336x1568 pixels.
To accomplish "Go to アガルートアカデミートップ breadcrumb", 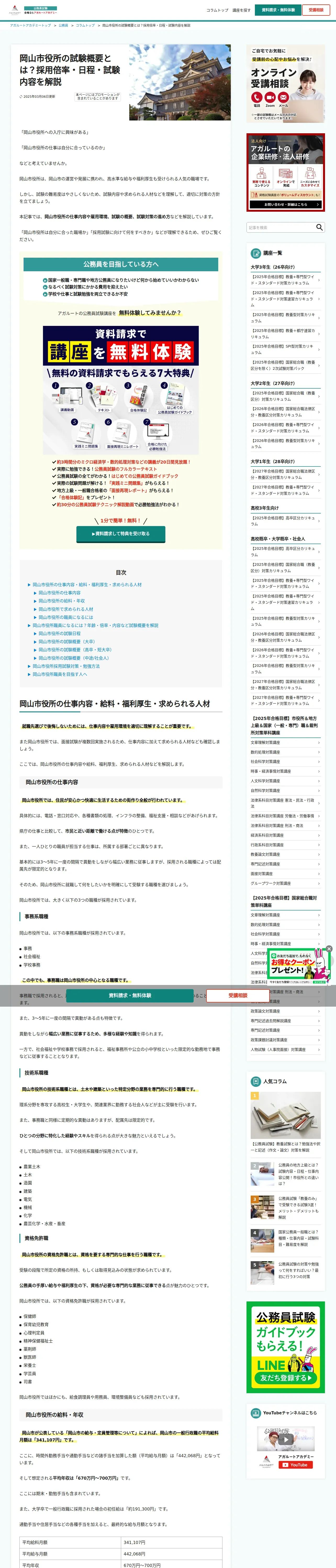I will coord(31,26).
